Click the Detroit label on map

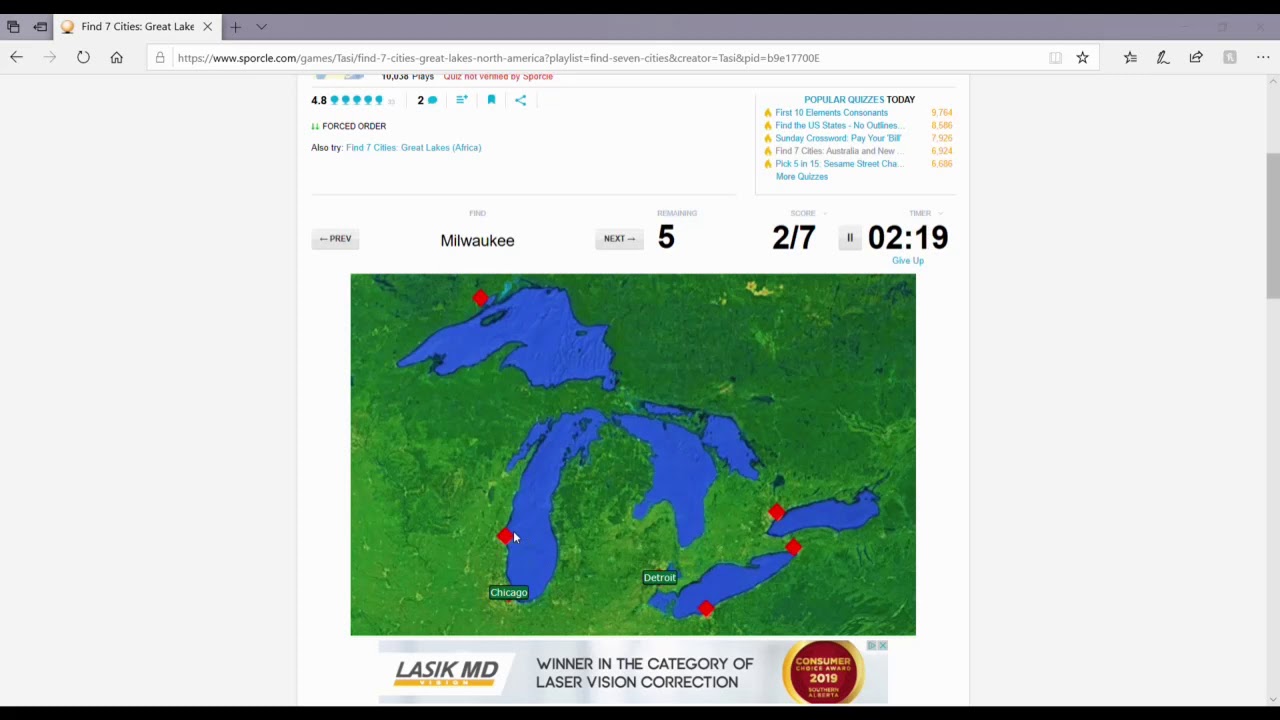click(659, 578)
